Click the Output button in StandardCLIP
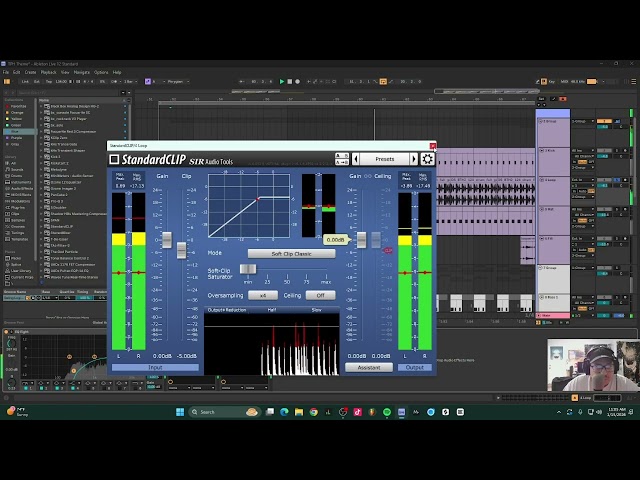This screenshot has height=480, width=640. 415,367
